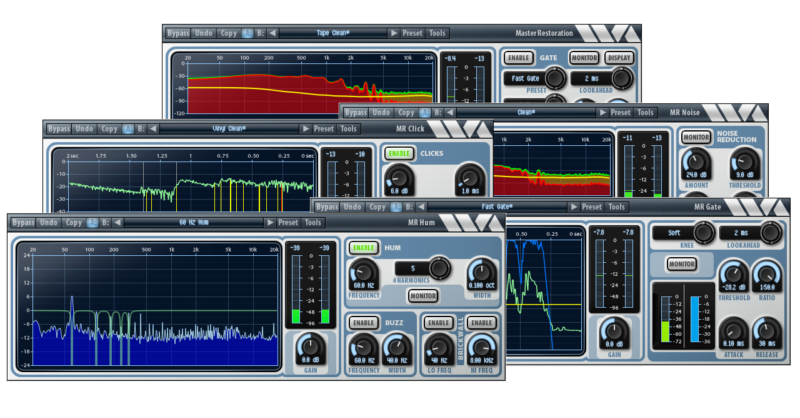
Task: Click the Monitor button in MR Gate
Action: 682,264
